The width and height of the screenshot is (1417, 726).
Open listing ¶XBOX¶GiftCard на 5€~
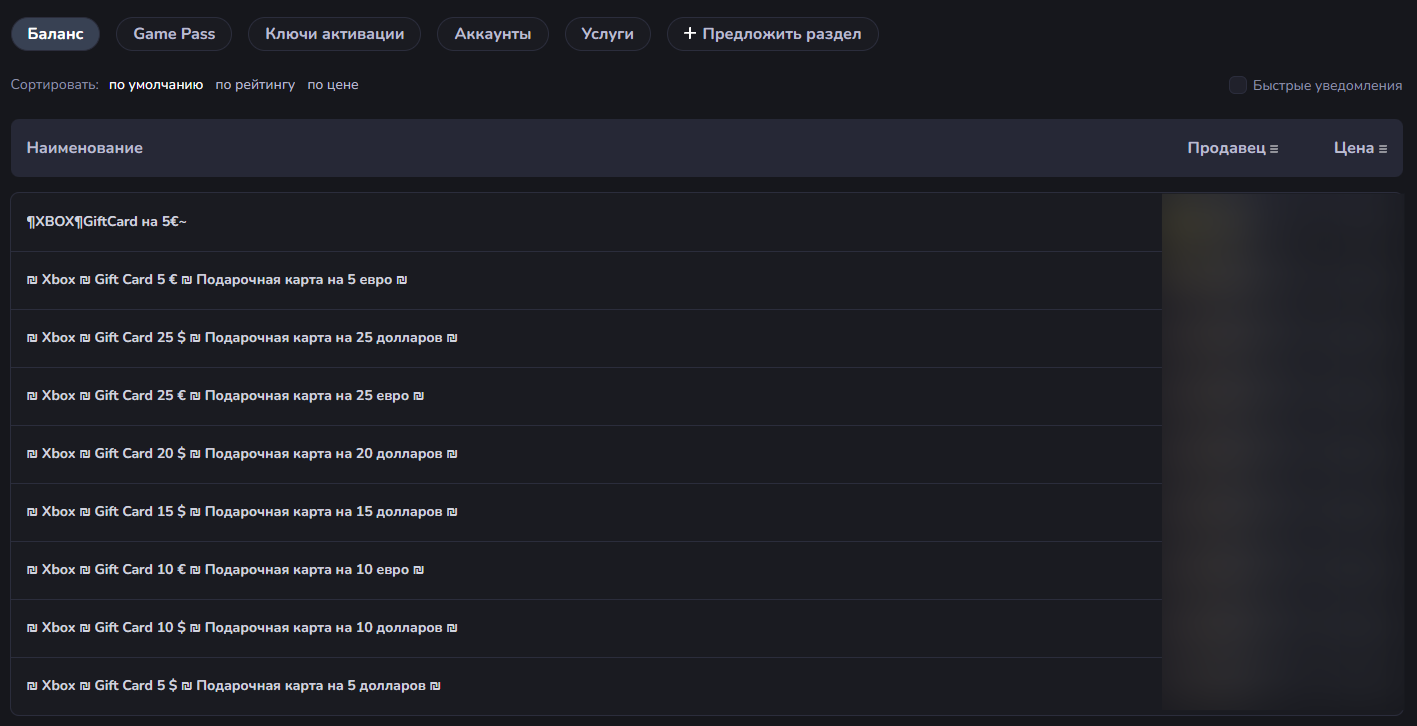point(707,222)
